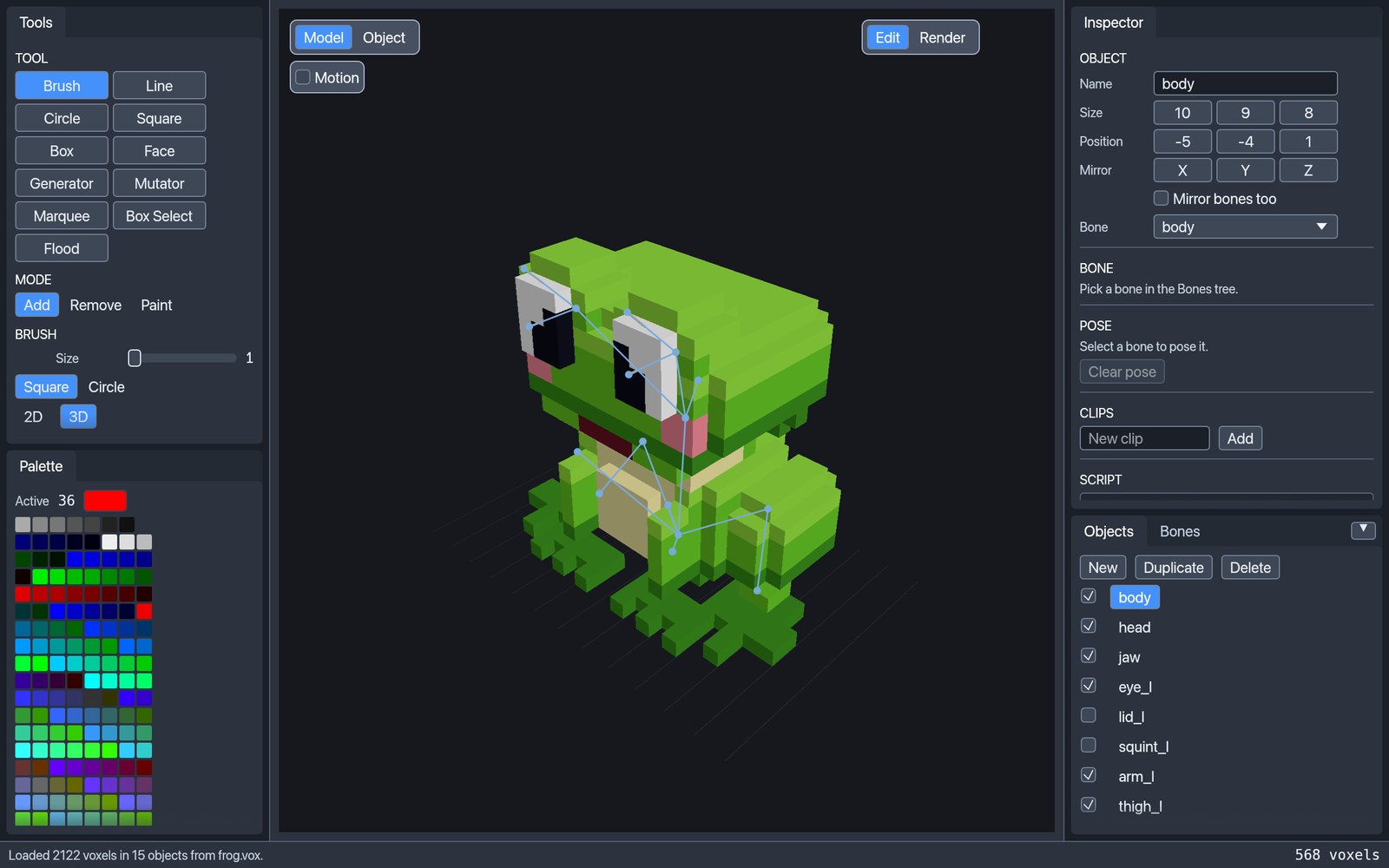Open the Palette panel tab
Screen dimensions: 1389x868
(42, 466)
